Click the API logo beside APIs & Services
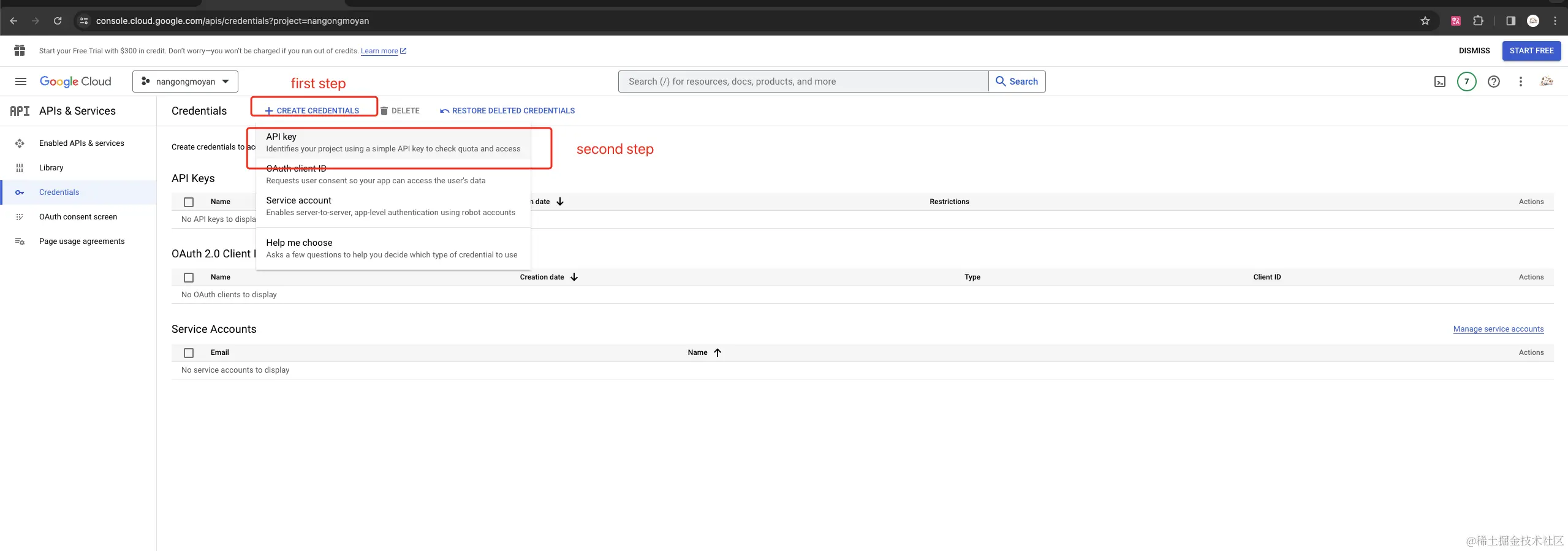This screenshot has height=551, width=1568. [20, 111]
